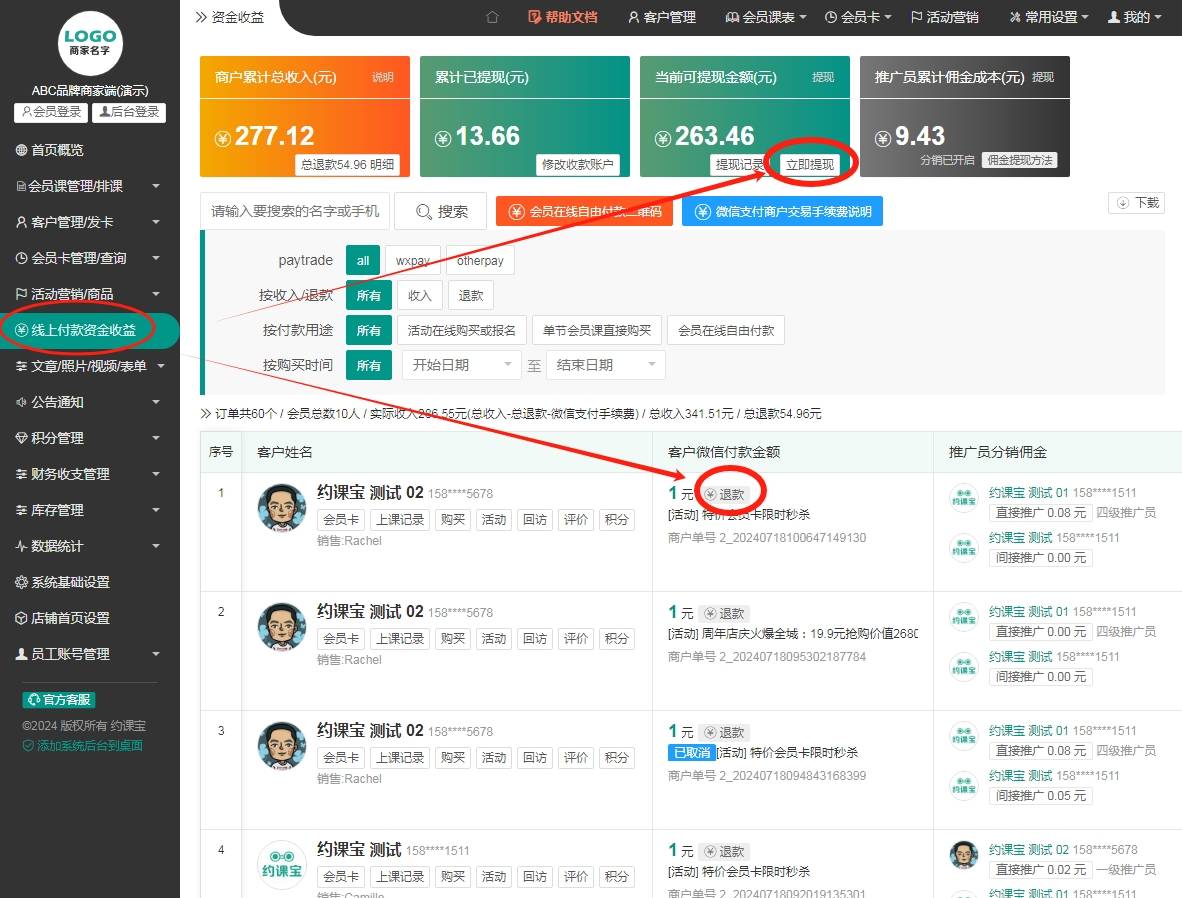The width and height of the screenshot is (1182, 898).
Task: Click 退款 refund icon in row 3
Action: point(724,733)
